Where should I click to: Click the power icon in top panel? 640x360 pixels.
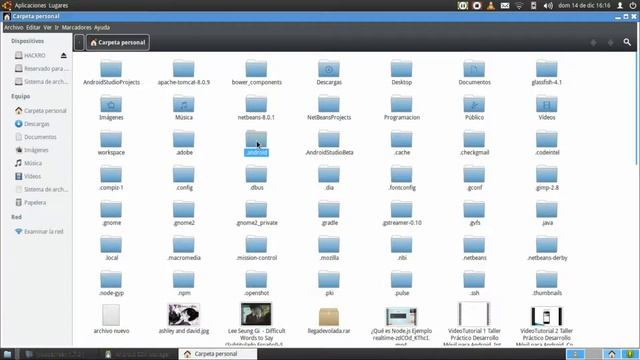[x=633, y=5]
